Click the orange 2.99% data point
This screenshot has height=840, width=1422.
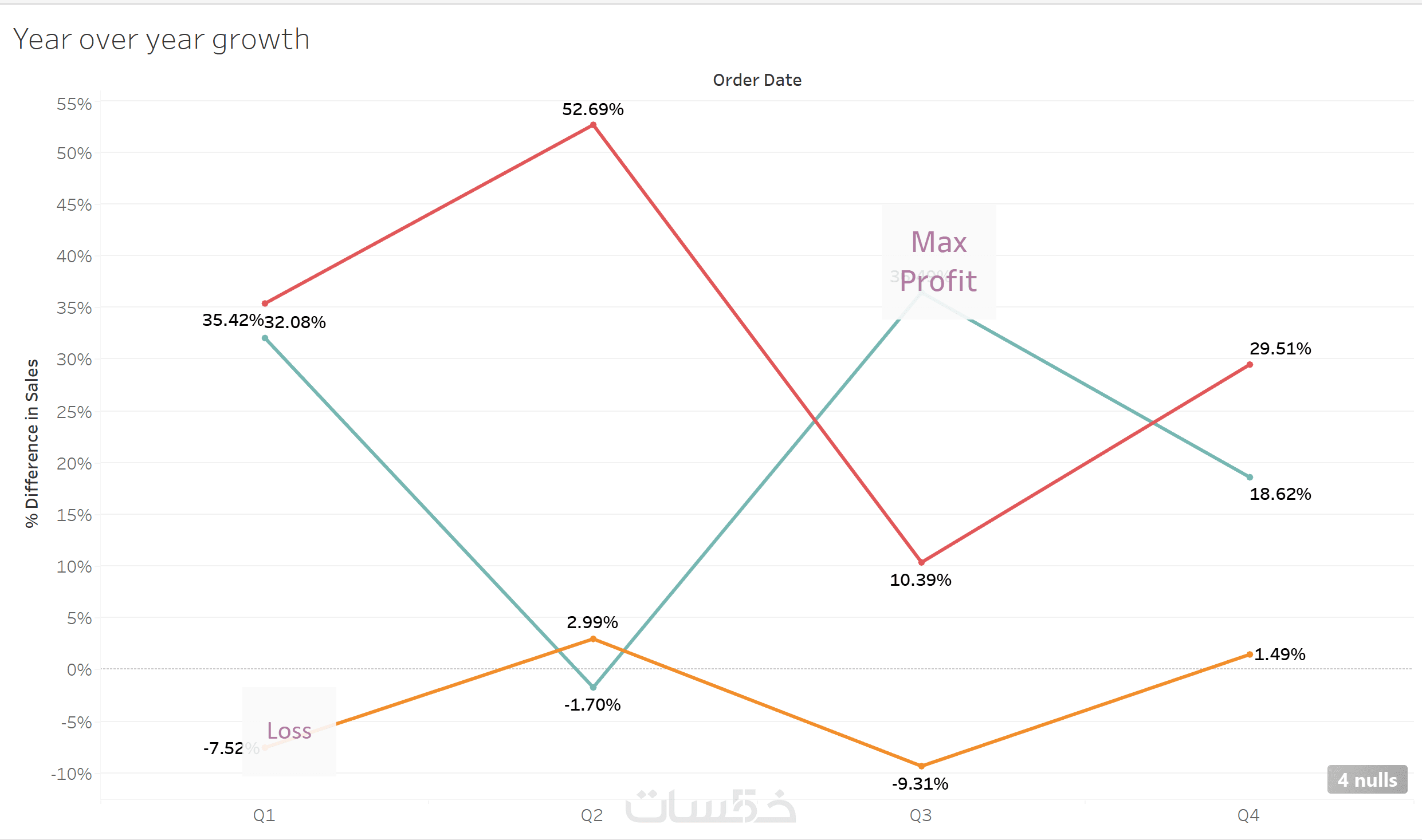(x=593, y=638)
